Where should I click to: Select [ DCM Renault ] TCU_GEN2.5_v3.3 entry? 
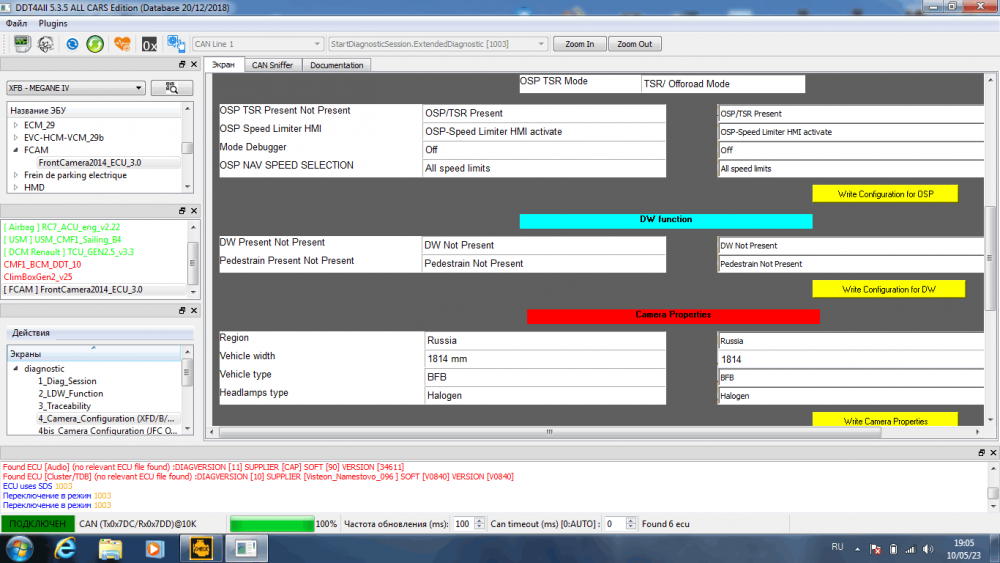[x=69, y=252]
